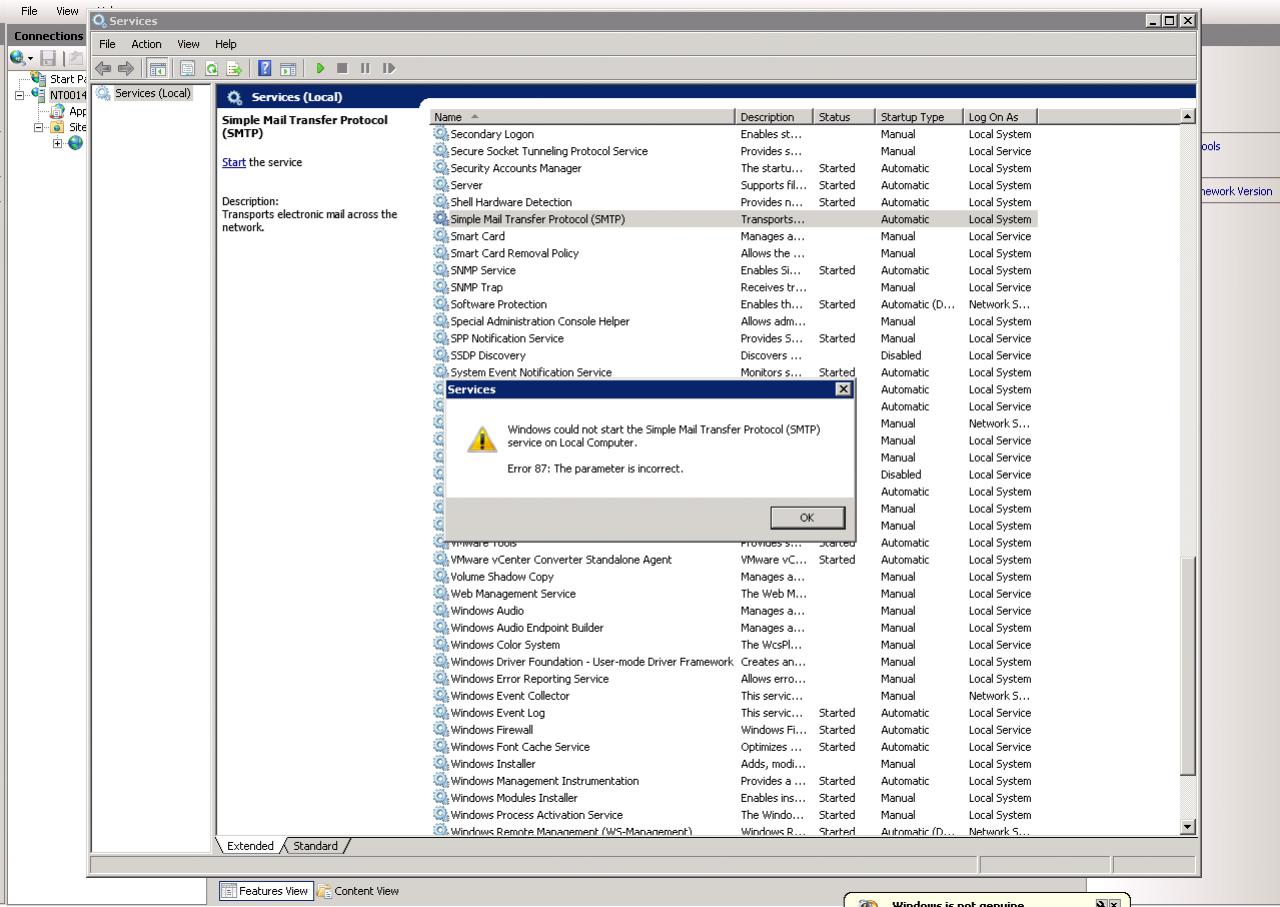Click the Windows is not genuine notification
Viewport: 1280px width, 907px height.
tap(988, 901)
